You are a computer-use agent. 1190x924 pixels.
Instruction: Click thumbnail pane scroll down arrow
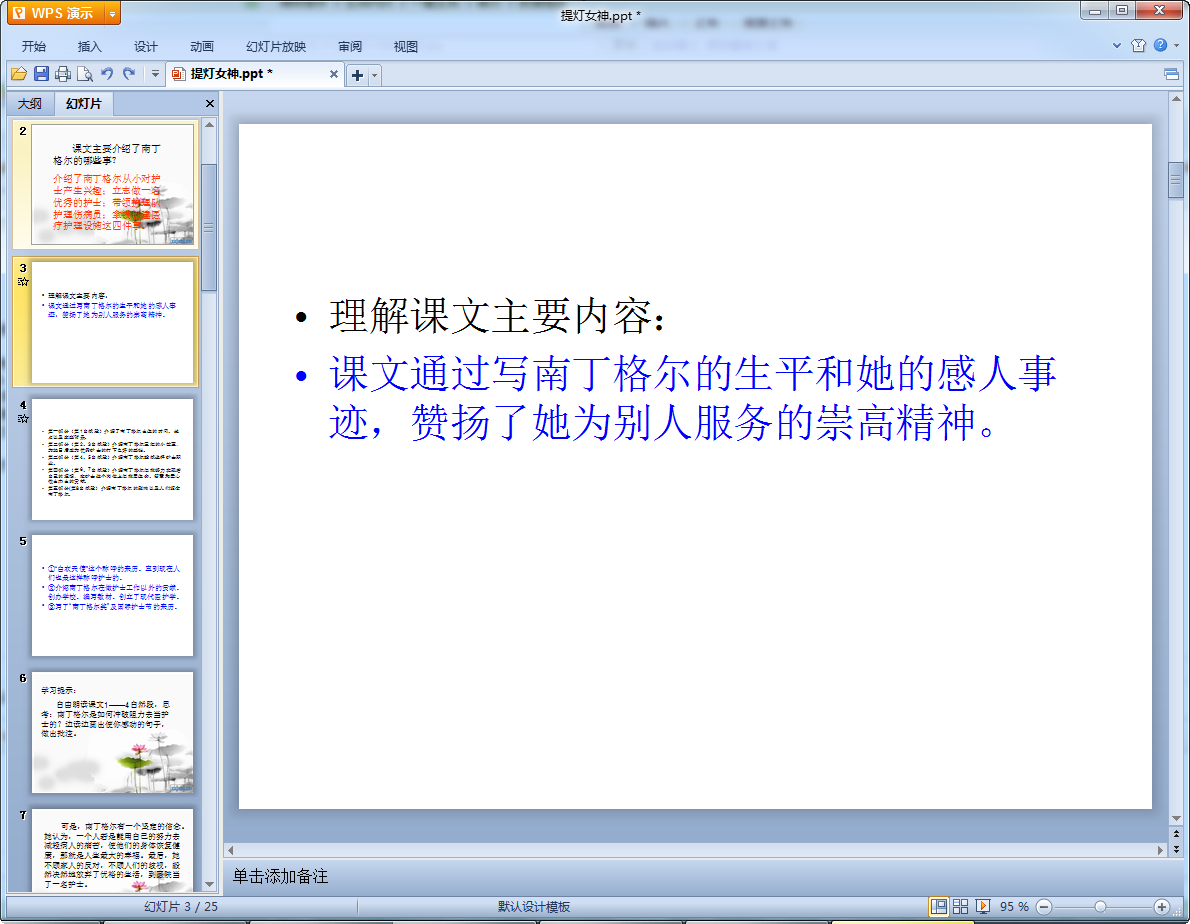[209, 885]
